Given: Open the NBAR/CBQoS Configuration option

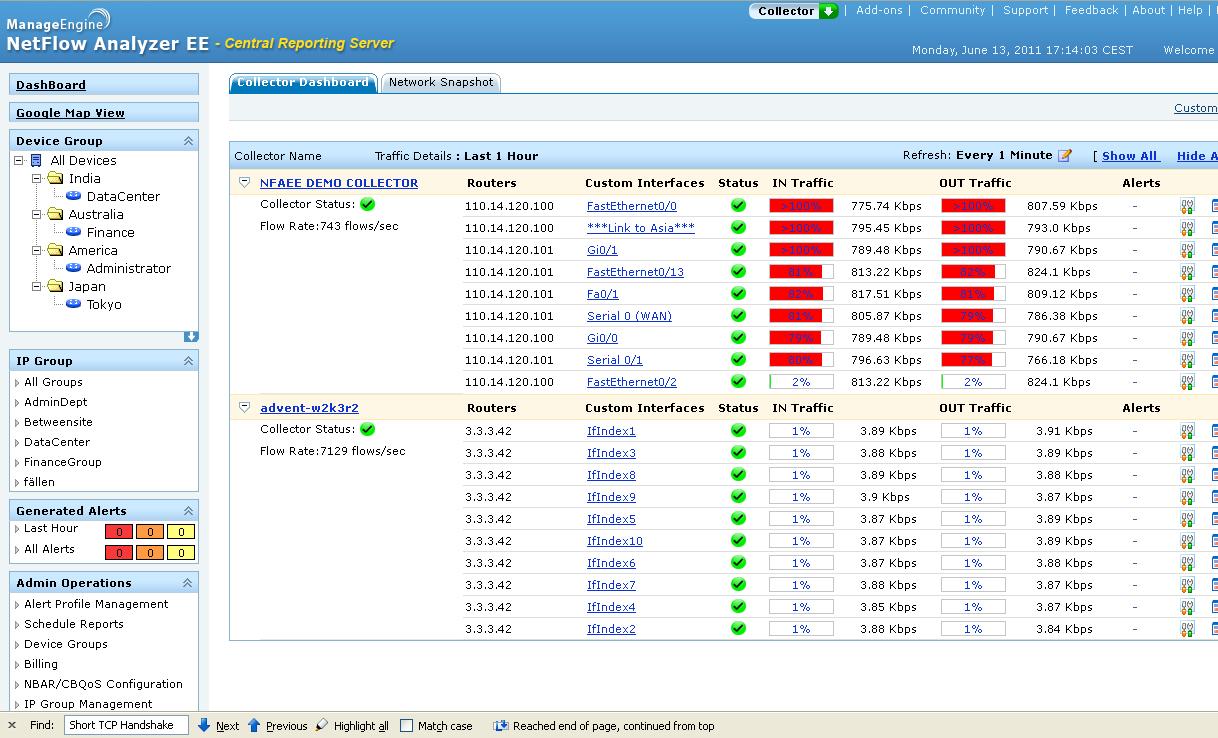Looking at the screenshot, I should tap(103, 684).
